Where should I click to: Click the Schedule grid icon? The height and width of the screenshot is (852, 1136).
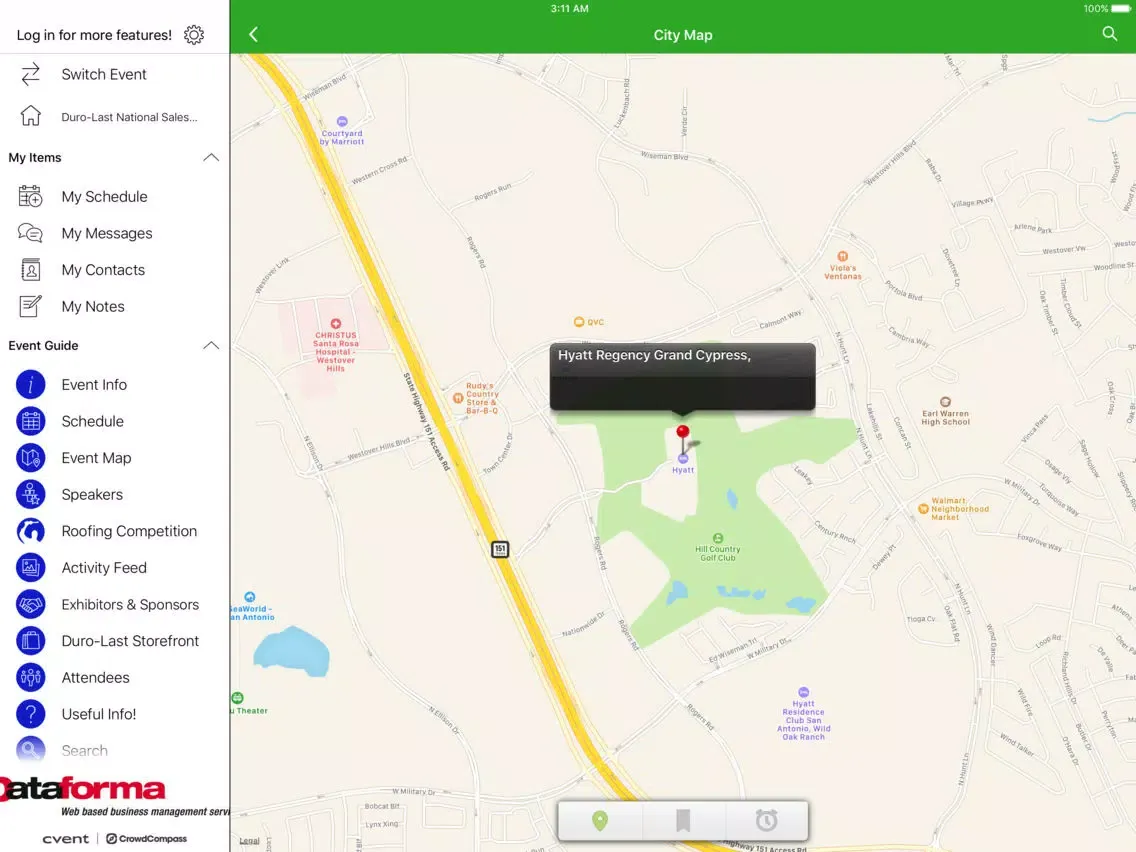coord(30,421)
